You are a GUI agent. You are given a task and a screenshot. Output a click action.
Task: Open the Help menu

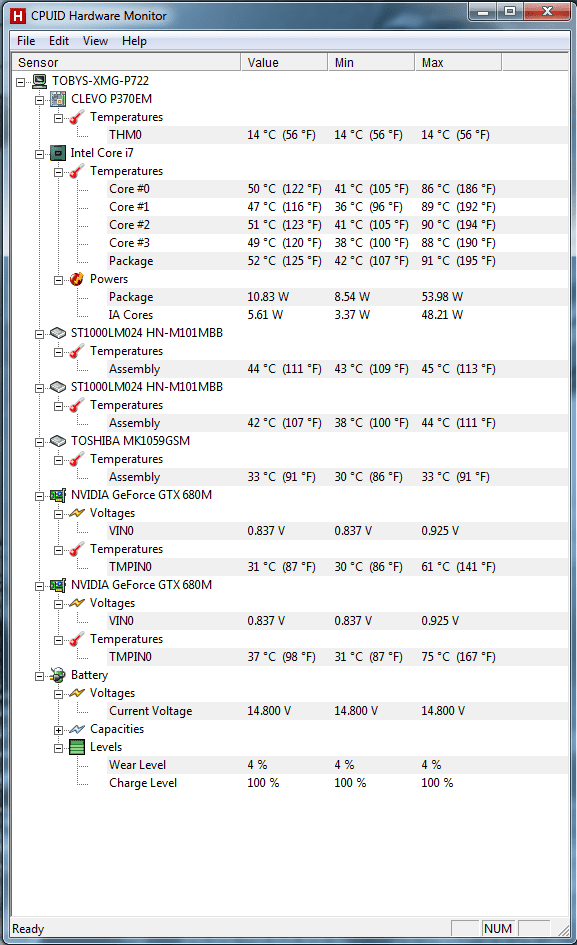pos(134,41)
